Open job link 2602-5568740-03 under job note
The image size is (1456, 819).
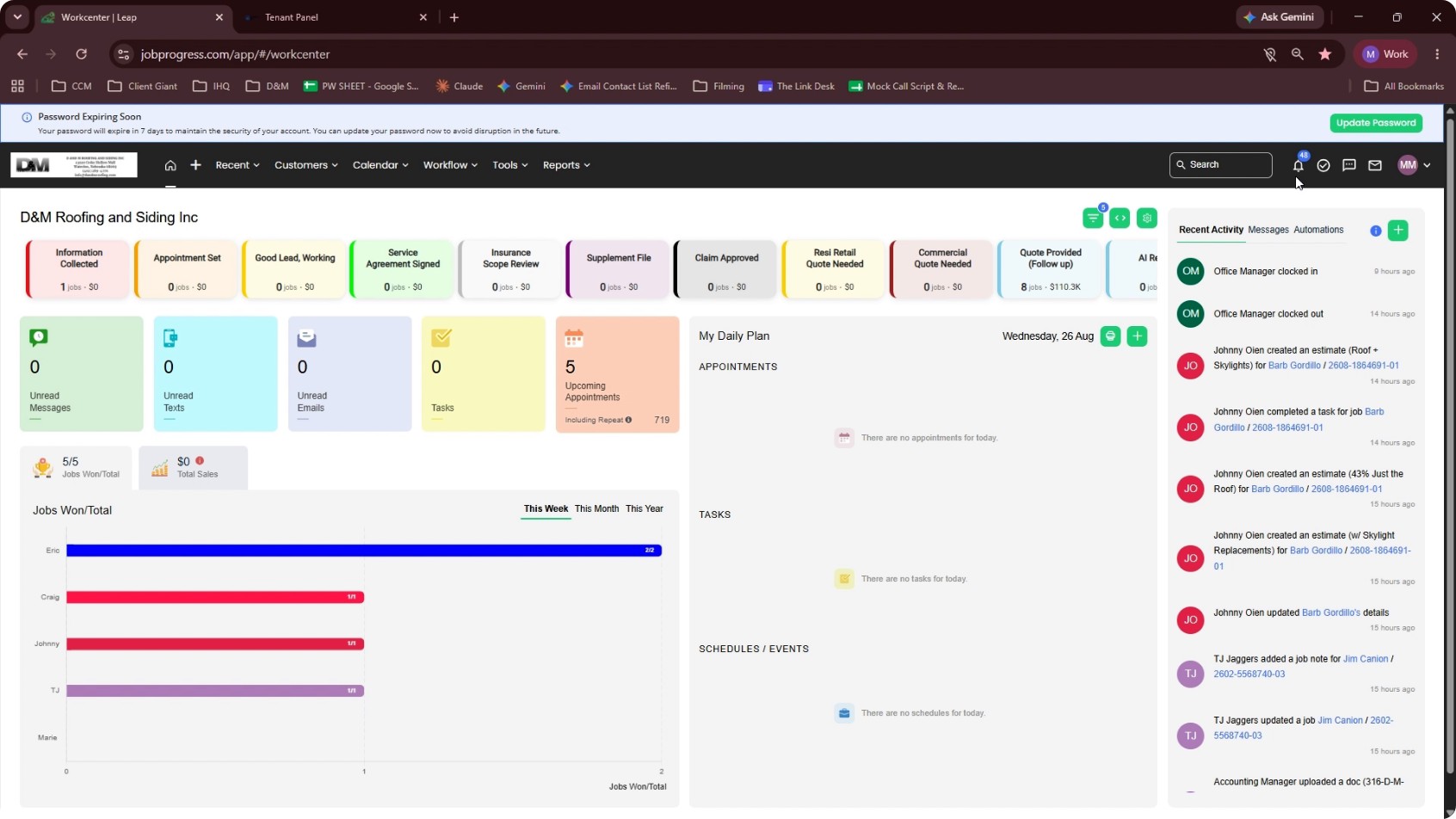[x=1249, y=674]
